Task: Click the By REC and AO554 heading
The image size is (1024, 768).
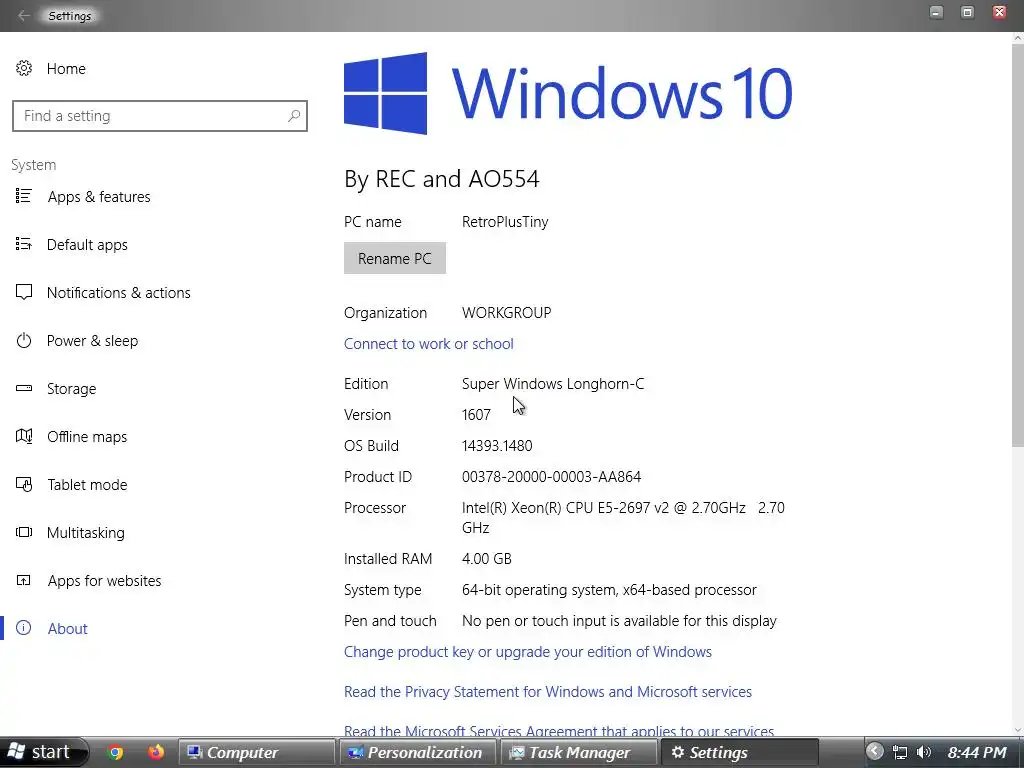Action: (441, 179)
